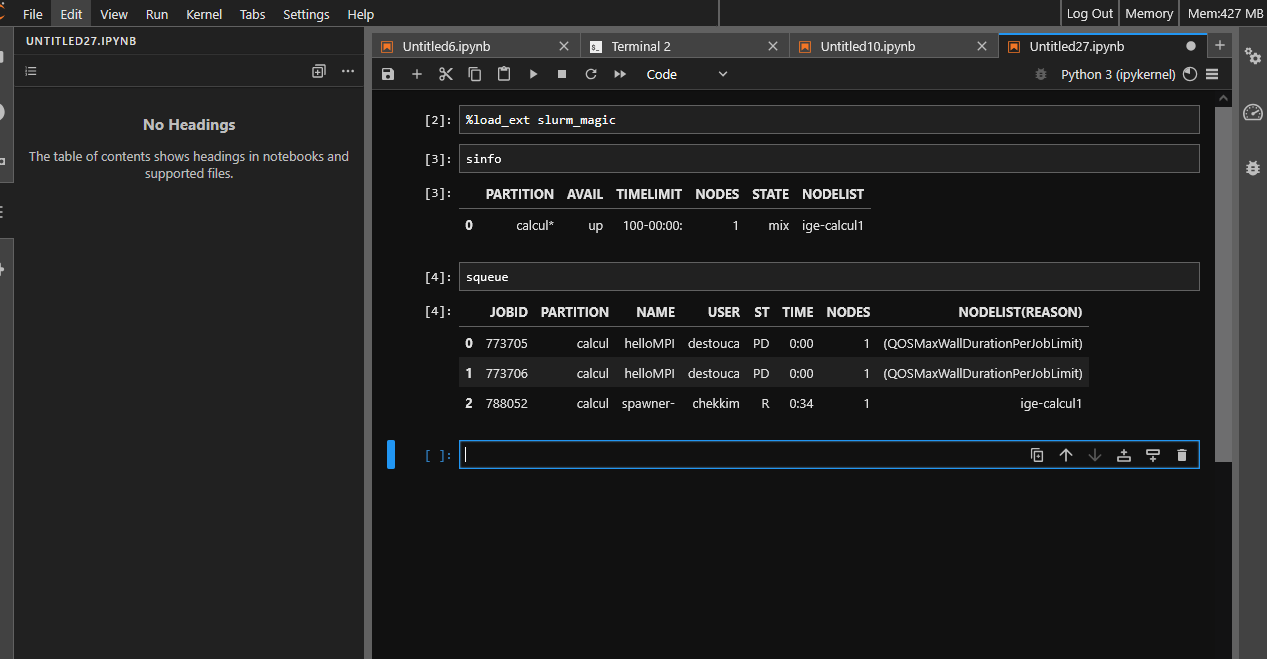Open the Kernel menu
1267x659 pixels.
204,14
